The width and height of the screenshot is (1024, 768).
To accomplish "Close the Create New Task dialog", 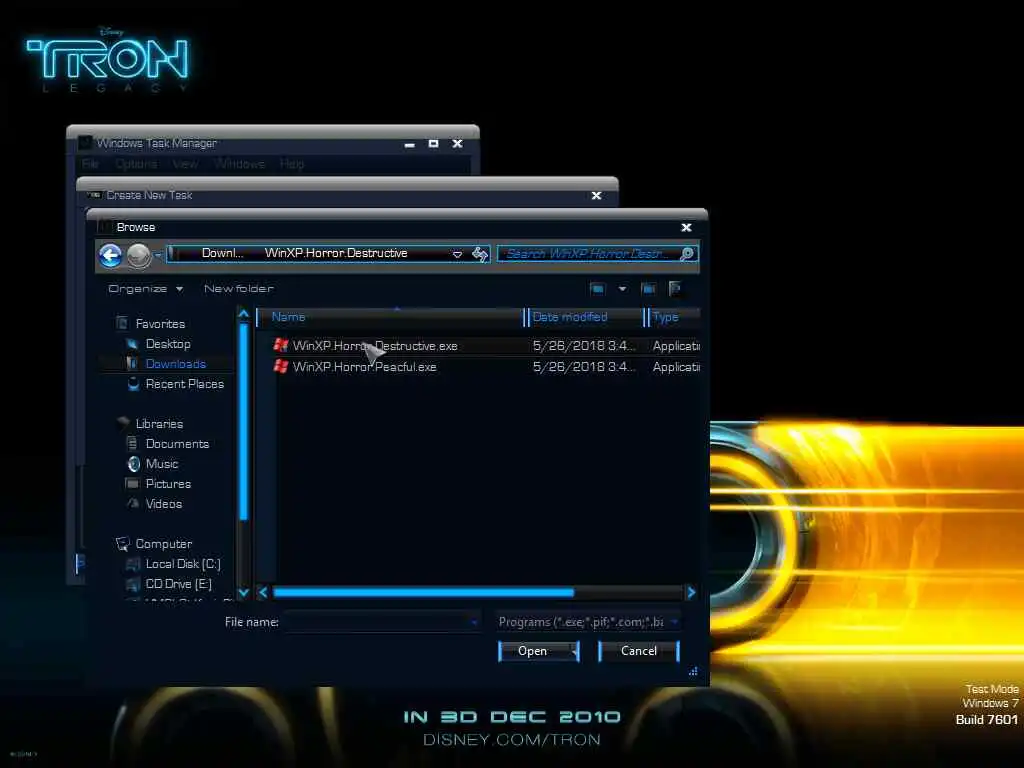I will click(x=596, y=195).
